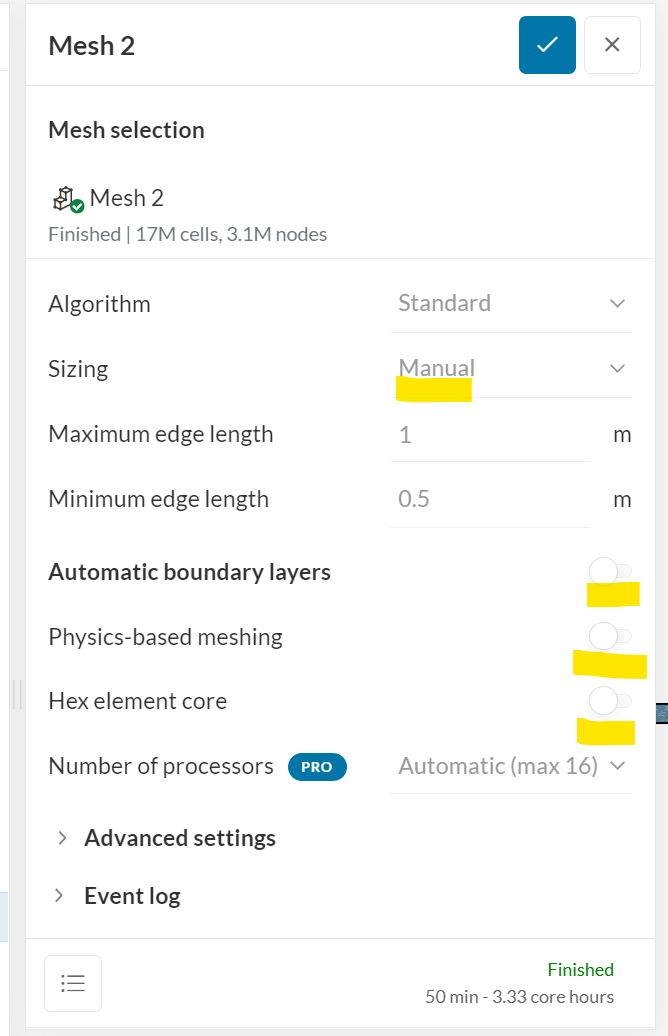Screen dimensions: 668x1036
Task: Turn on Hex element core
Action: click(x=610, y=700)
